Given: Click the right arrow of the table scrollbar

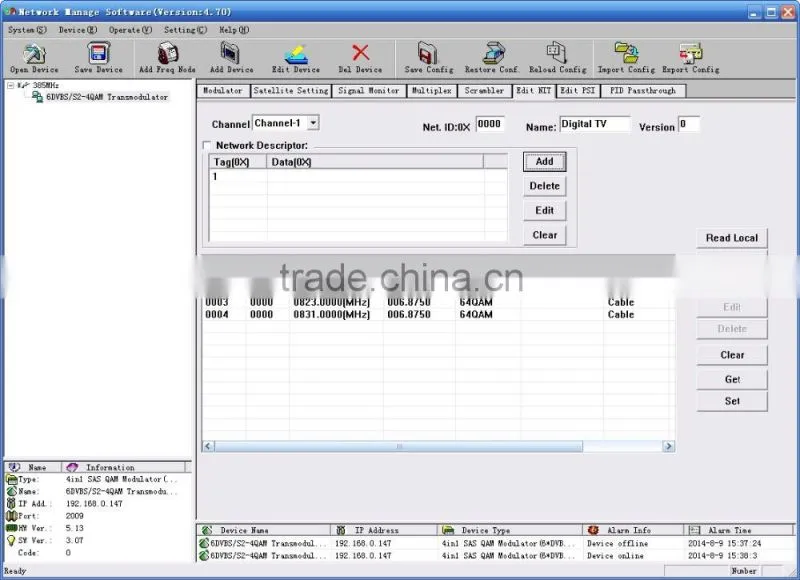Looking at the screenshot, I should point(668,446).
